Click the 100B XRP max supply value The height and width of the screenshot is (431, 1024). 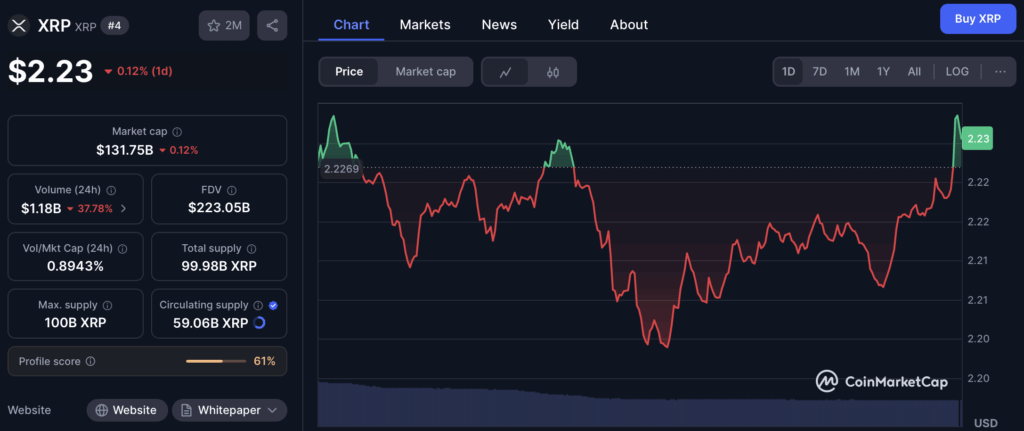coord(75,323)
